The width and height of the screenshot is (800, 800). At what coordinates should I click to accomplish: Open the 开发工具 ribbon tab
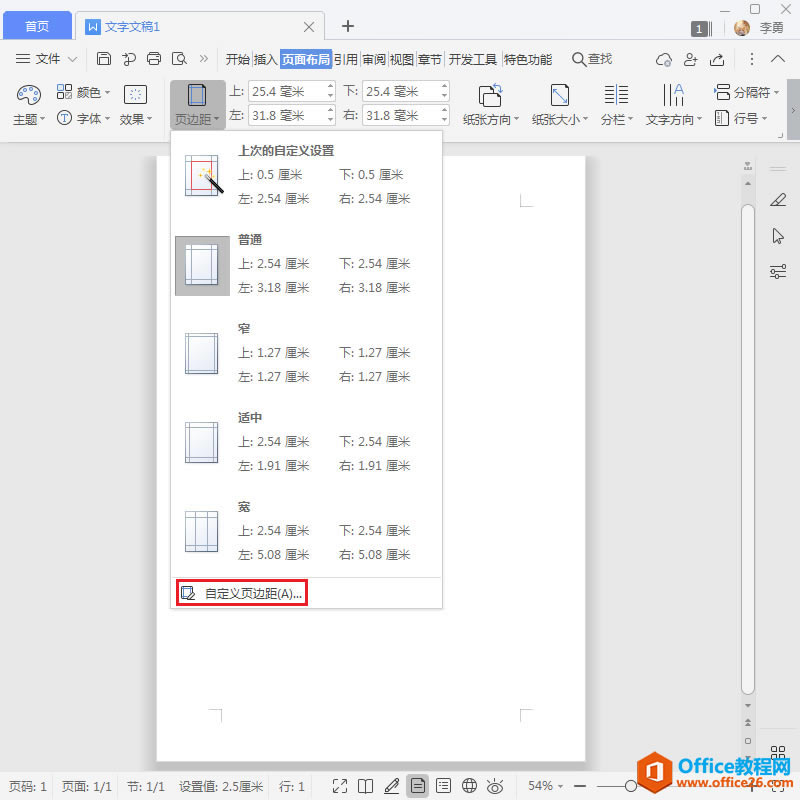(472, 60)
